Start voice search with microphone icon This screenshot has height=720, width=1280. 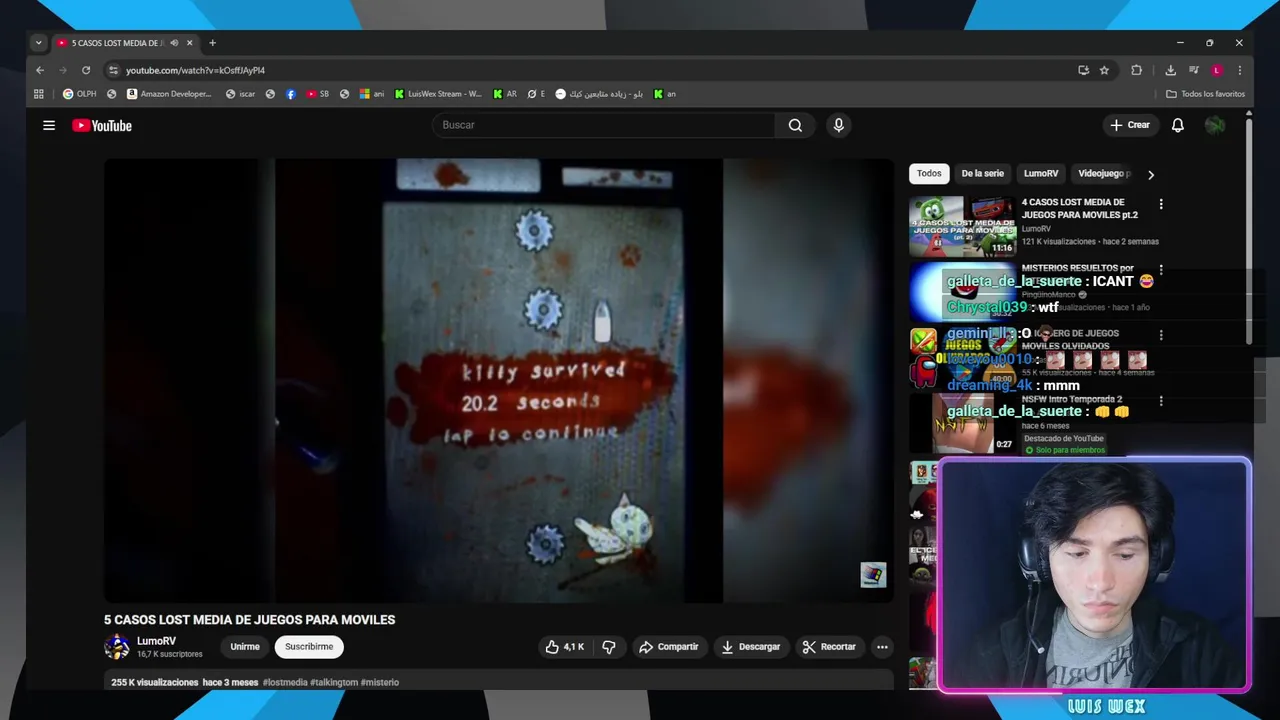tap(838, 125)
